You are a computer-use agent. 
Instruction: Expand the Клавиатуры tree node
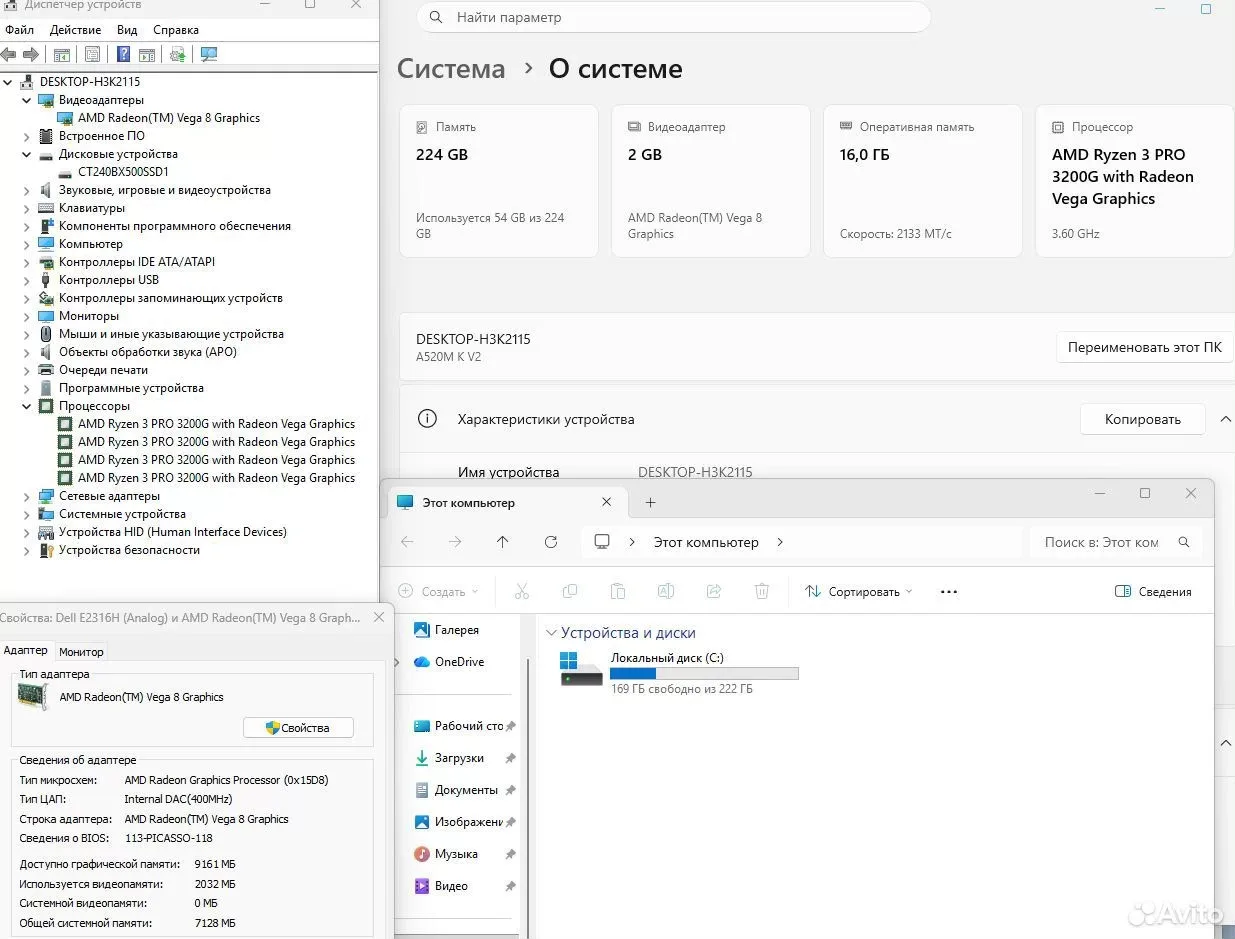[x=27, y=208]
